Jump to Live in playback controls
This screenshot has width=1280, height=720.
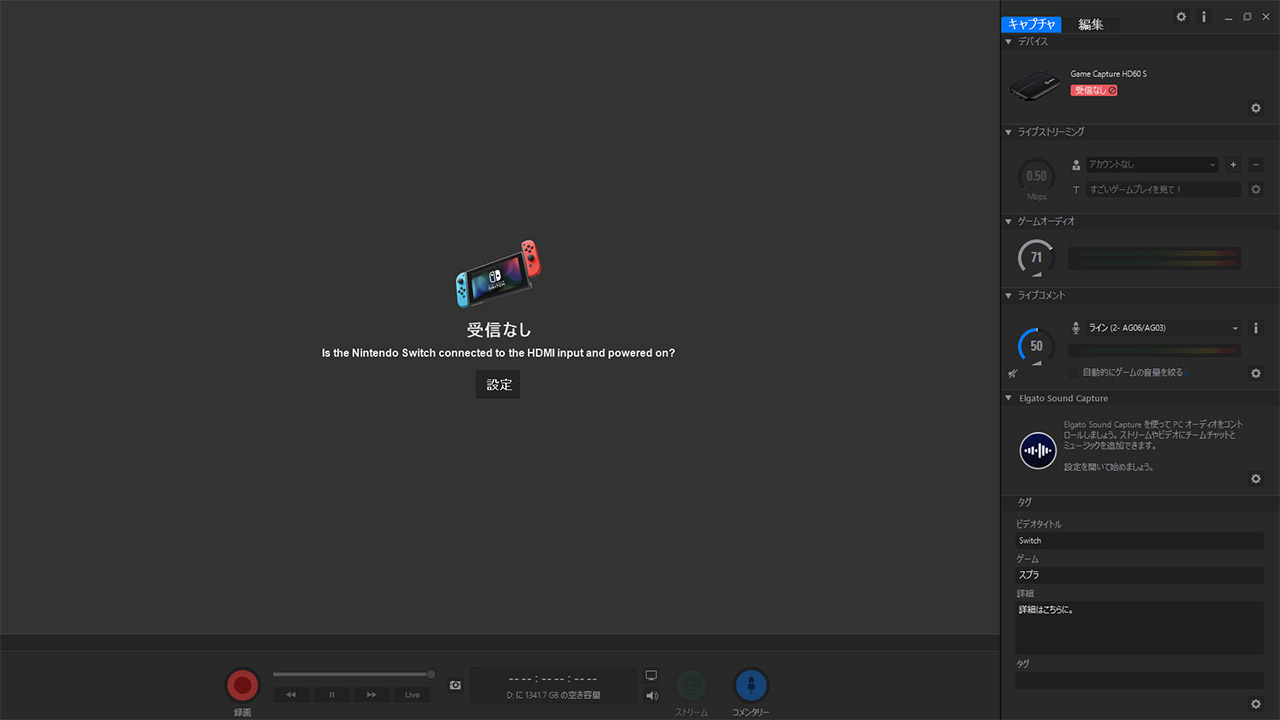pos(412,694)
